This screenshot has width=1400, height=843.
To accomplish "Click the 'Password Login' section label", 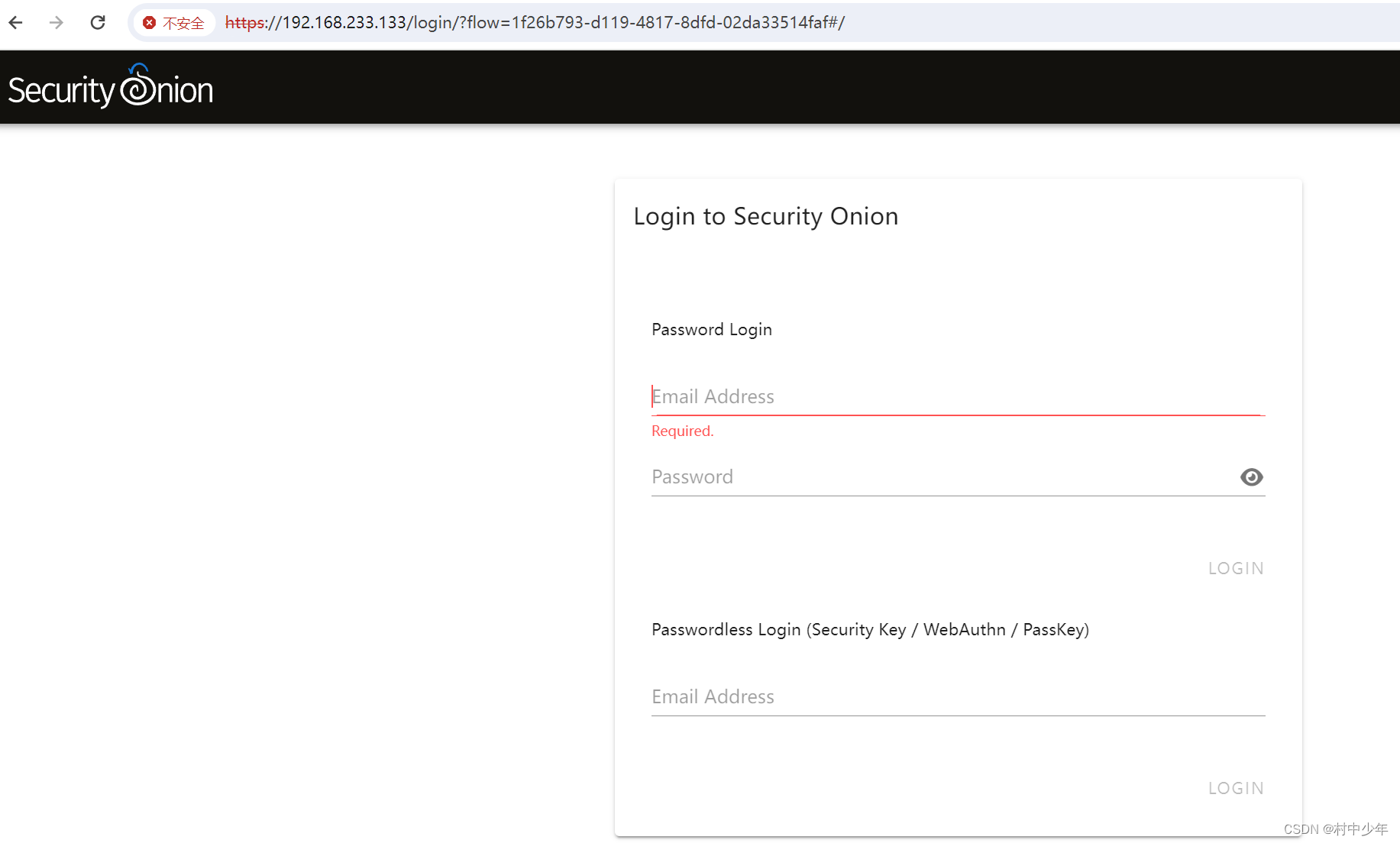I will [711, 330].
